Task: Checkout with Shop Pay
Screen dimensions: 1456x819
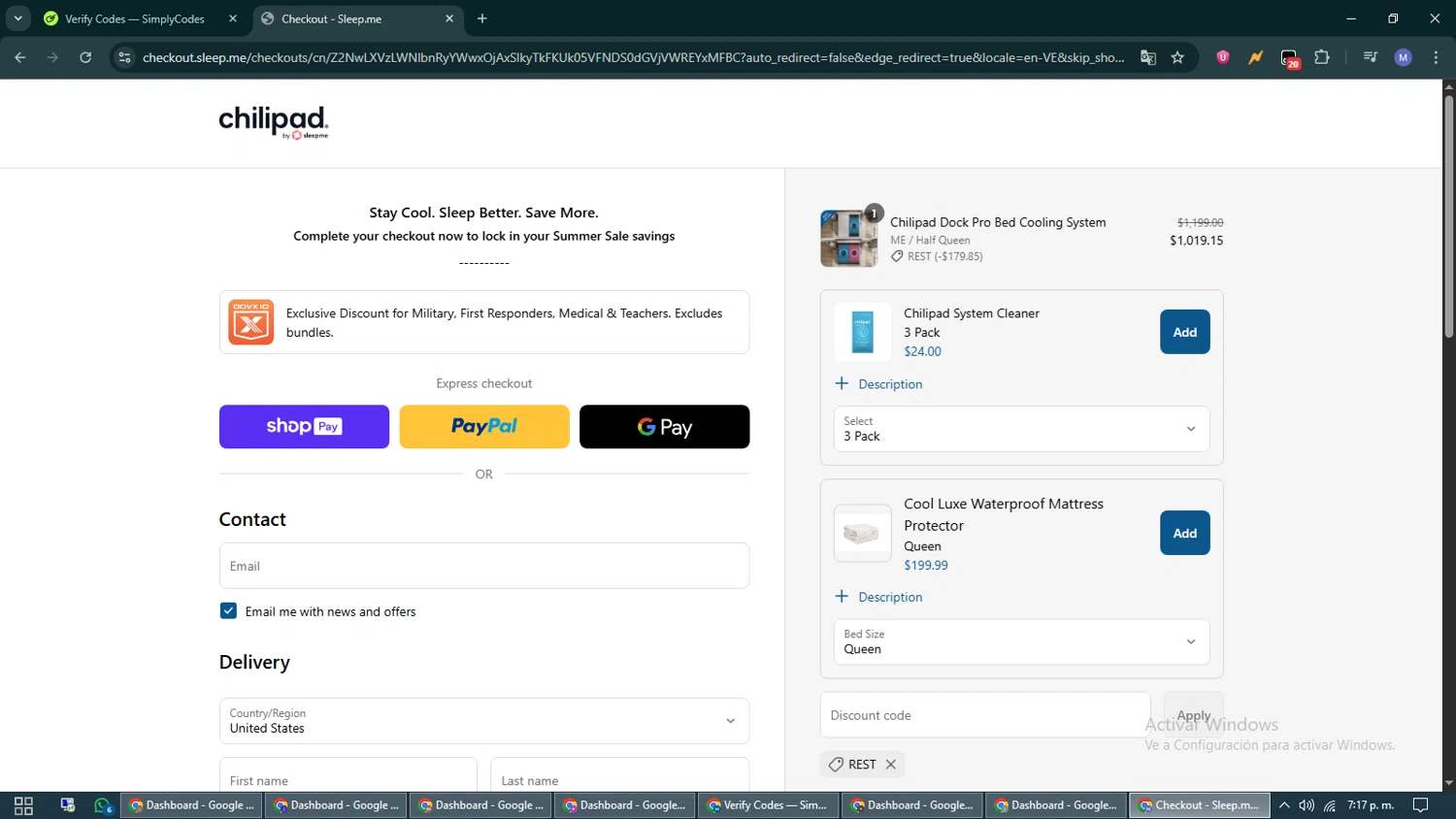Action: (x=304, y=427)
